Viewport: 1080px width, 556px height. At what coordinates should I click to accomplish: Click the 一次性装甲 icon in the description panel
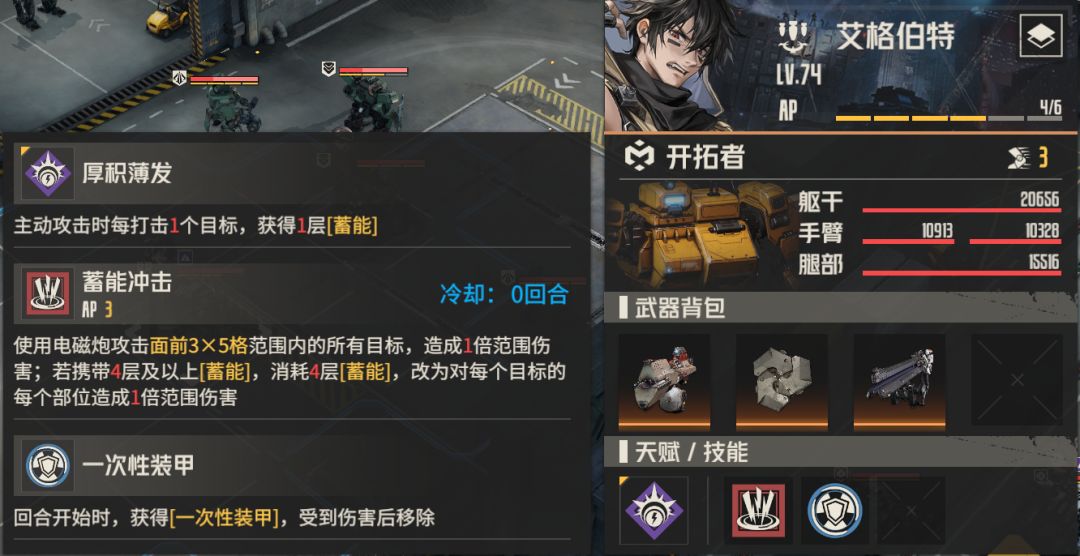48,466
